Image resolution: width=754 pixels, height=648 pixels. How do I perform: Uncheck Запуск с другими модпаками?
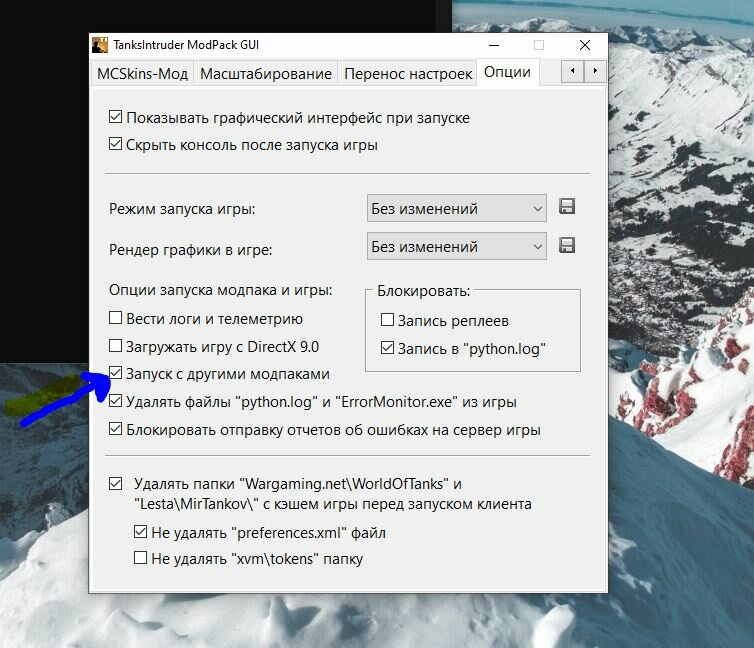(x=115, y=373)
